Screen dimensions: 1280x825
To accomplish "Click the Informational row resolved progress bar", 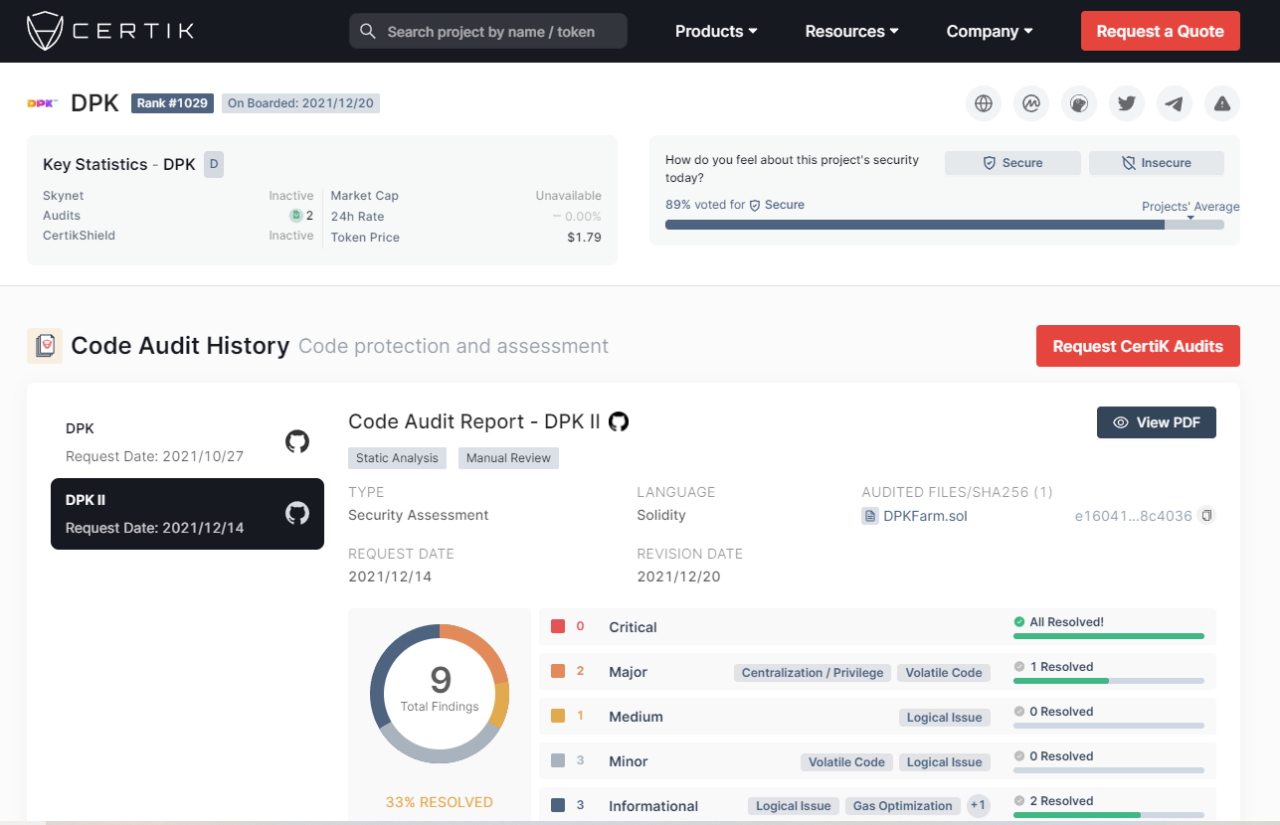I will [1109, 815].
